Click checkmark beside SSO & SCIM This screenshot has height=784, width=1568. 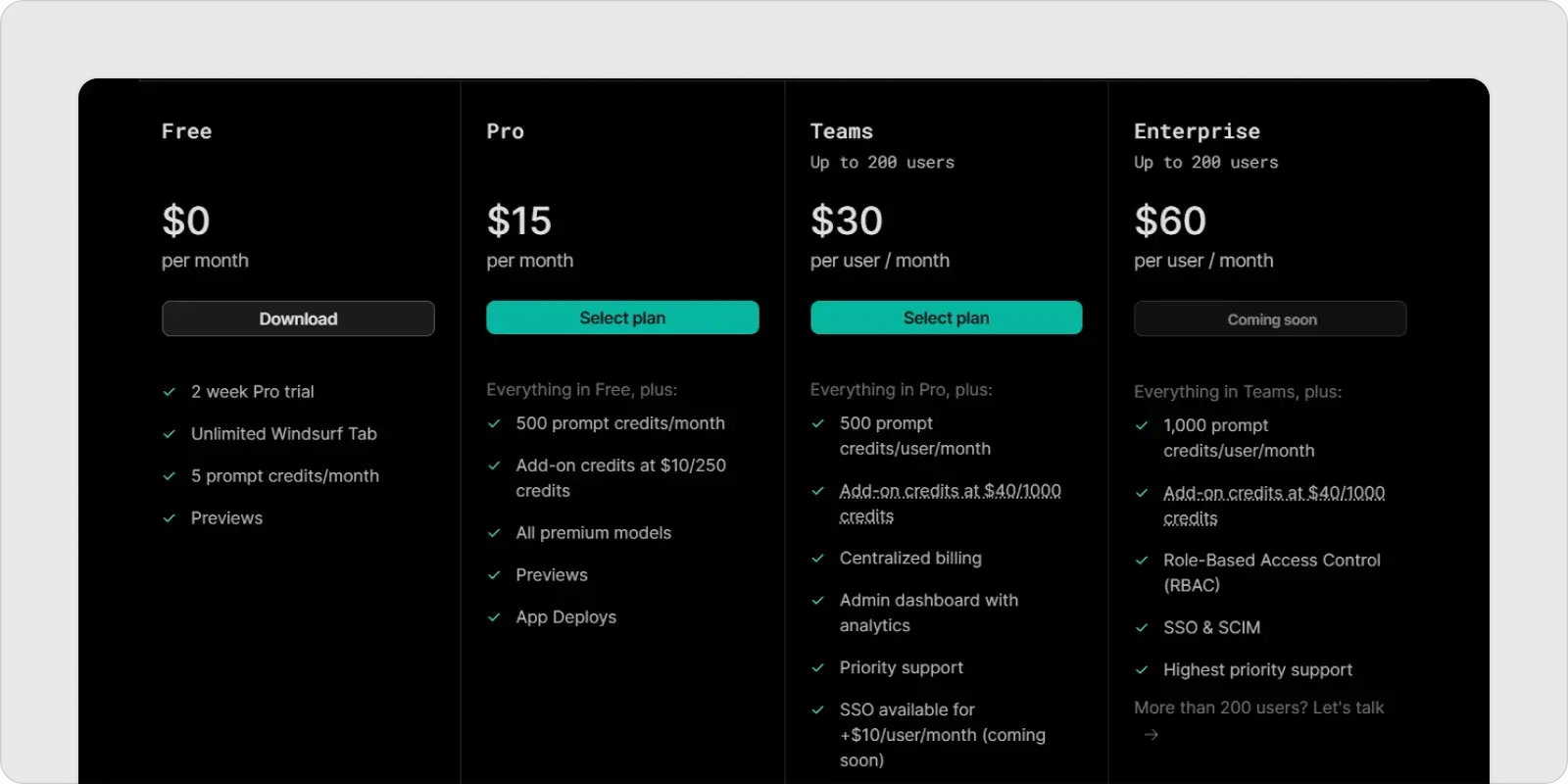click(1141, 628)
